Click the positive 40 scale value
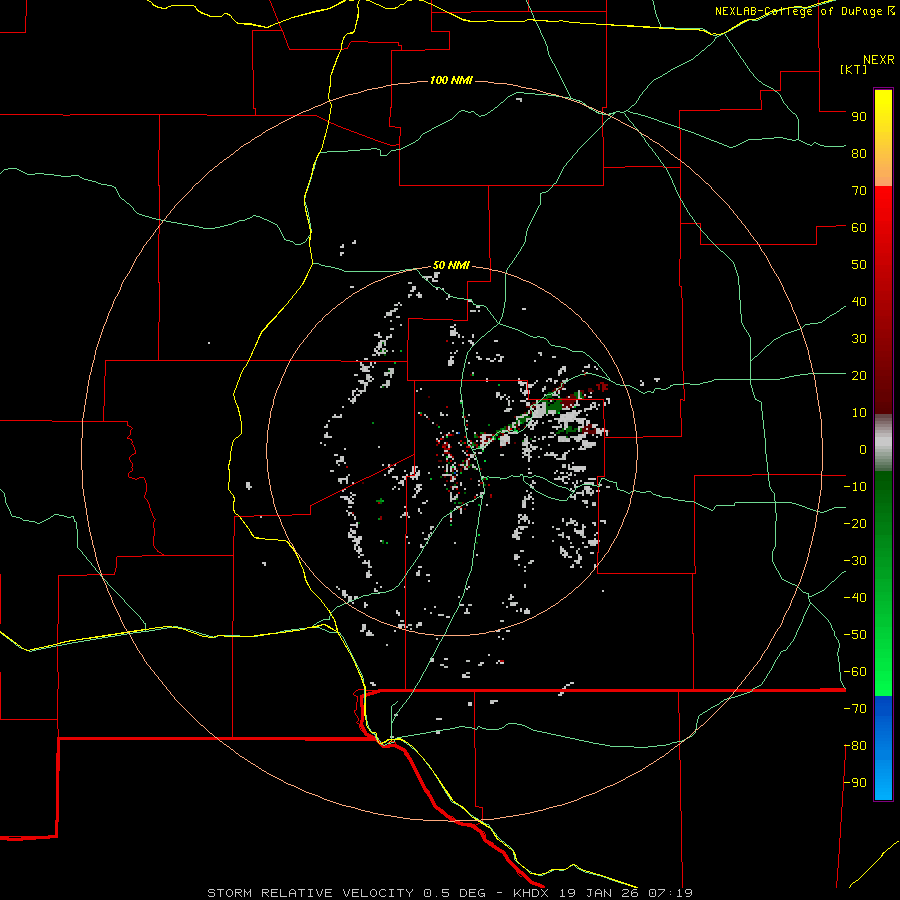The width and height of the screenshot is (900, 900). coord(859,302)
